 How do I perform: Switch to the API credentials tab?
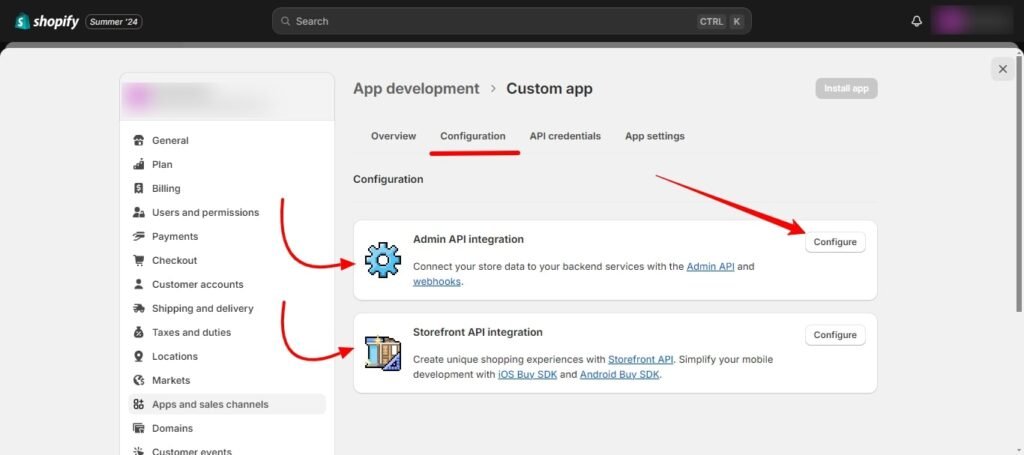[565, 136]
